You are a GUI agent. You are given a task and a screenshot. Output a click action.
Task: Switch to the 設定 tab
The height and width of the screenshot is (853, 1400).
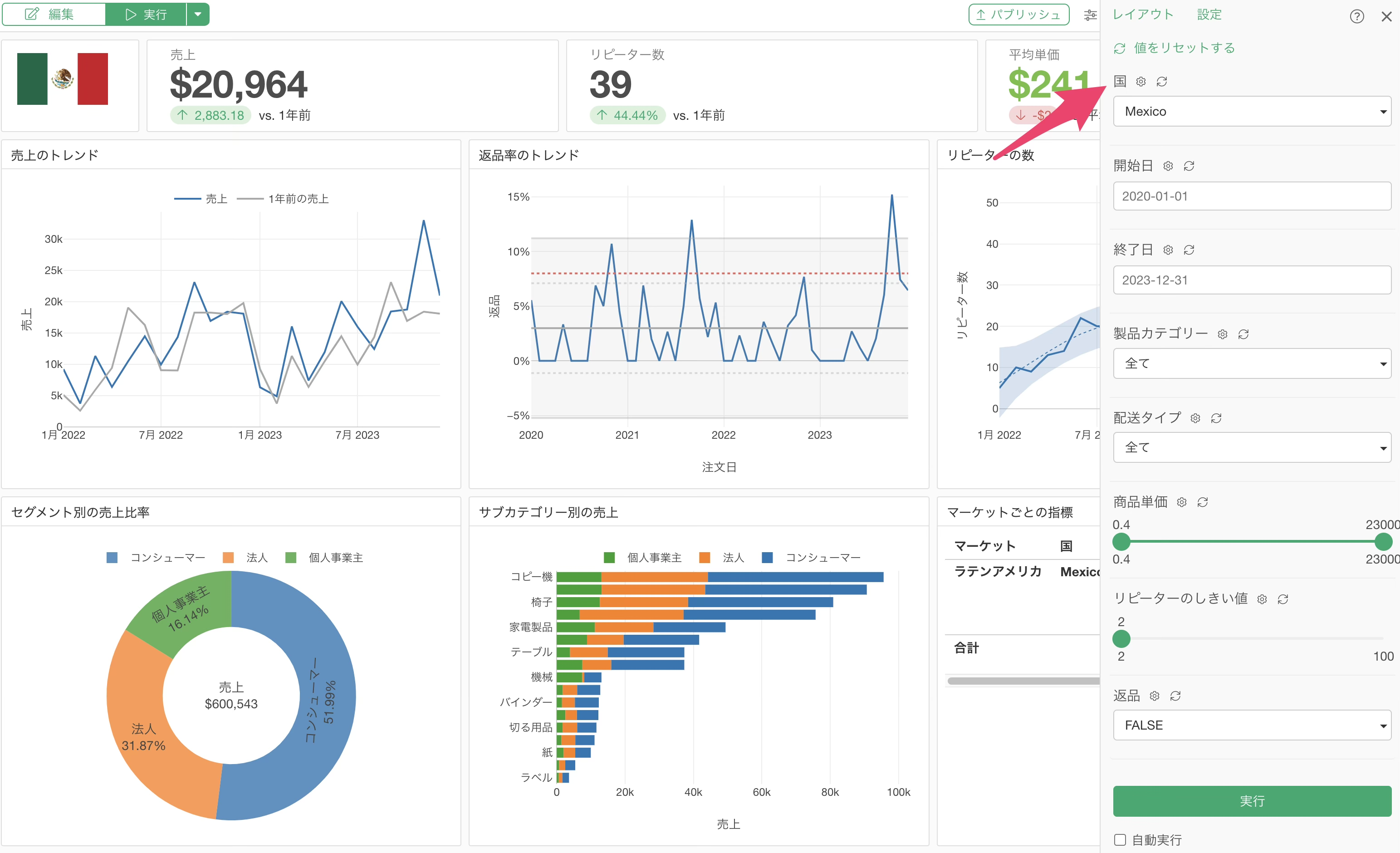tap(1209, 14)
